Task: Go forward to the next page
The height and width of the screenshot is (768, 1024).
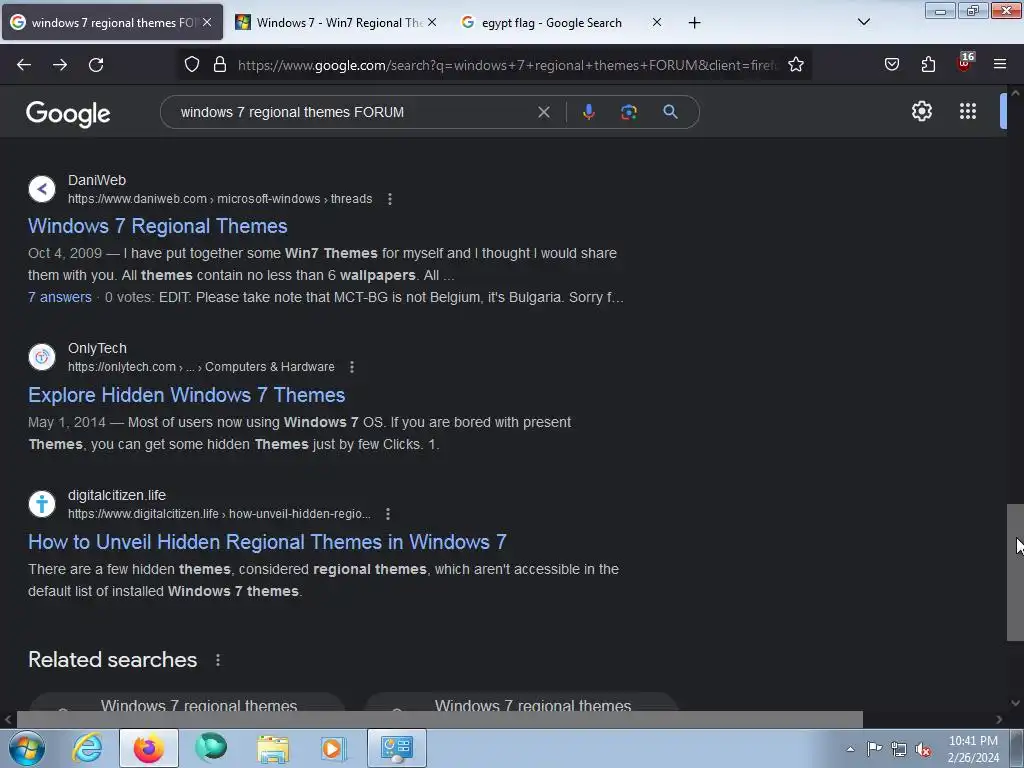Action: coord(60,65)
